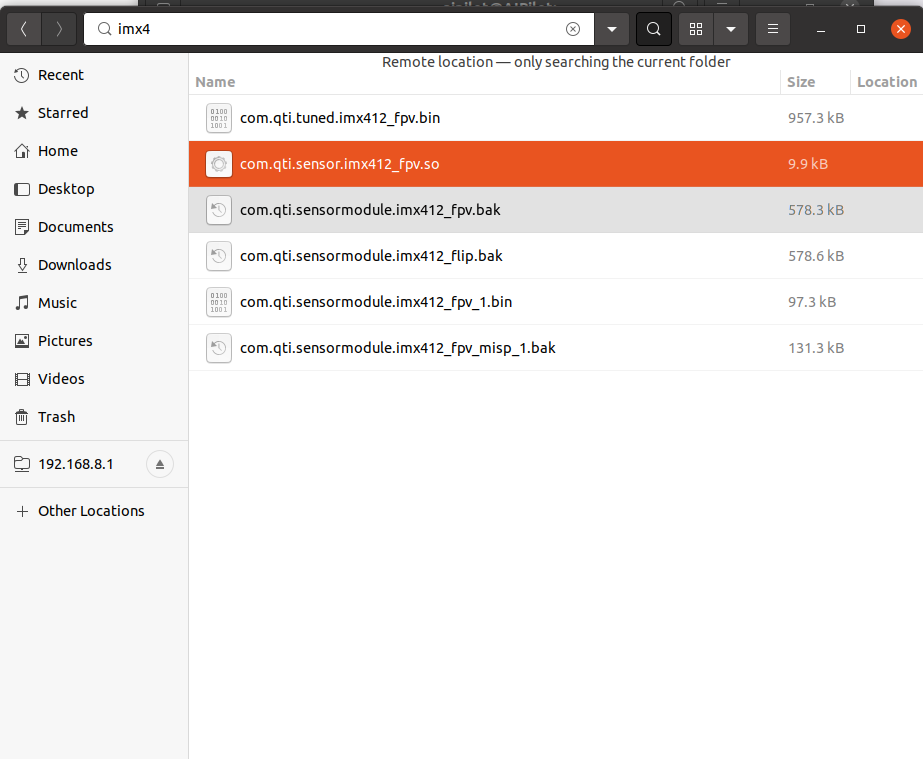Image resolution: width=923 pixels, height=759 pixels.
Task: Open Other Locations in sidebar
Action: coord(91,511)
